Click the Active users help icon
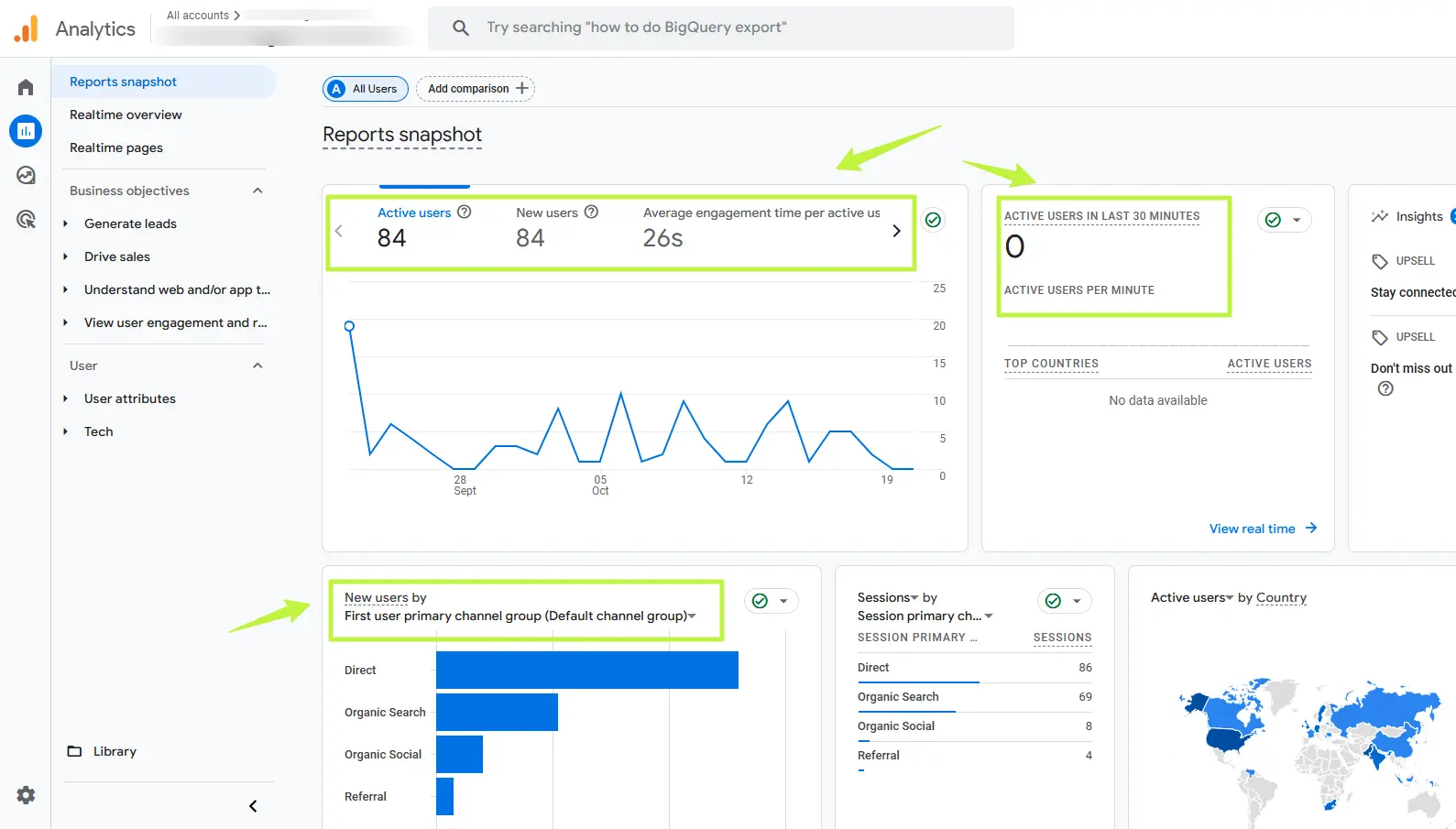1456x829 pixels. click(x=465, y=212)
